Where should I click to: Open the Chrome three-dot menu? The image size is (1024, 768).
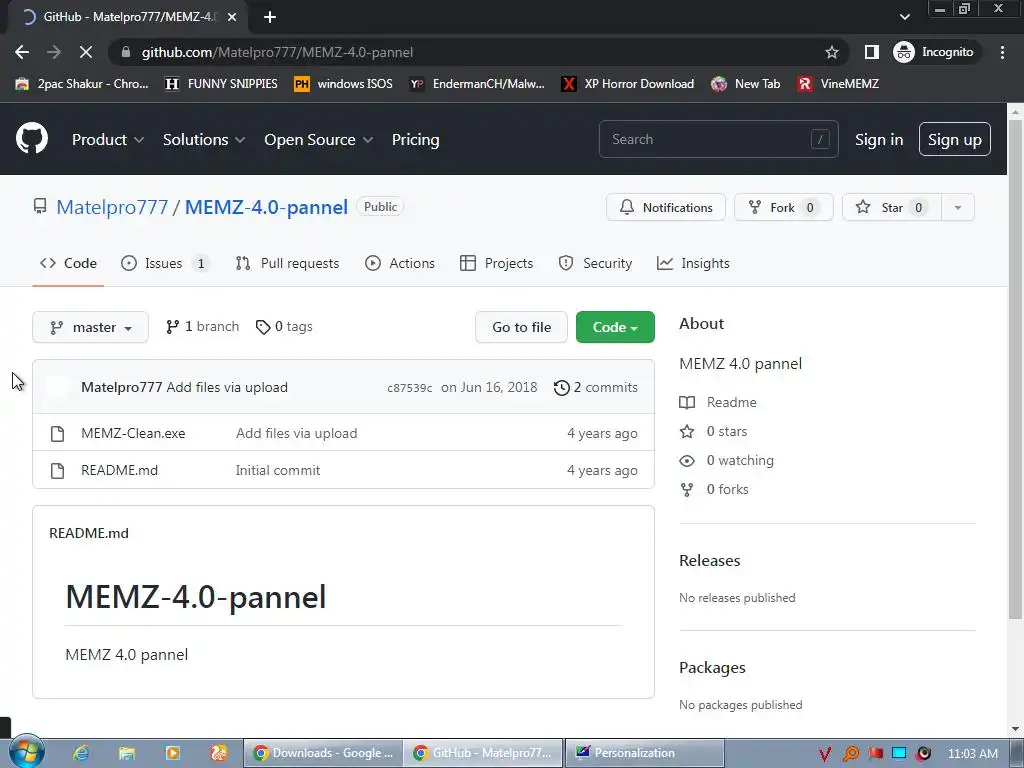[x=1002, y=52]
